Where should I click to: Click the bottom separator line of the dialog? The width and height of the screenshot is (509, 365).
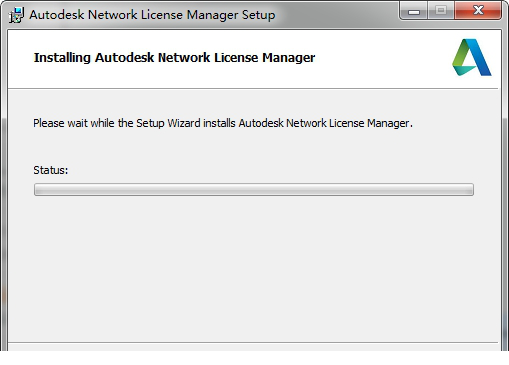pyautogui.click(x=253, y=342)
